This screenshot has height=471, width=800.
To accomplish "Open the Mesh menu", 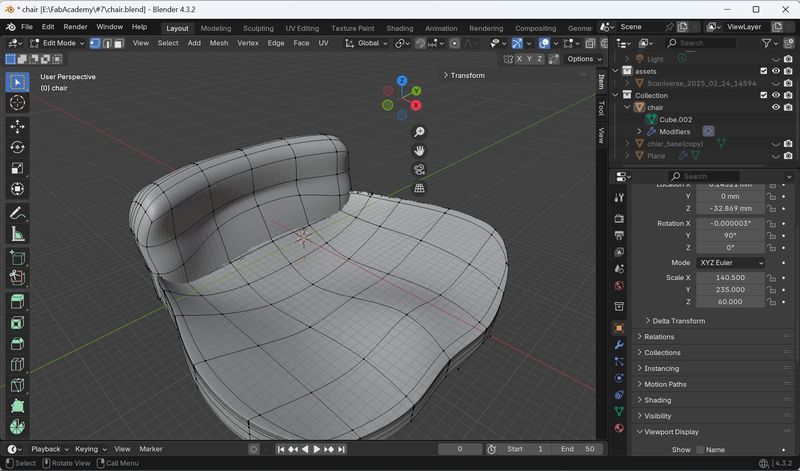I will pos(219,43).
